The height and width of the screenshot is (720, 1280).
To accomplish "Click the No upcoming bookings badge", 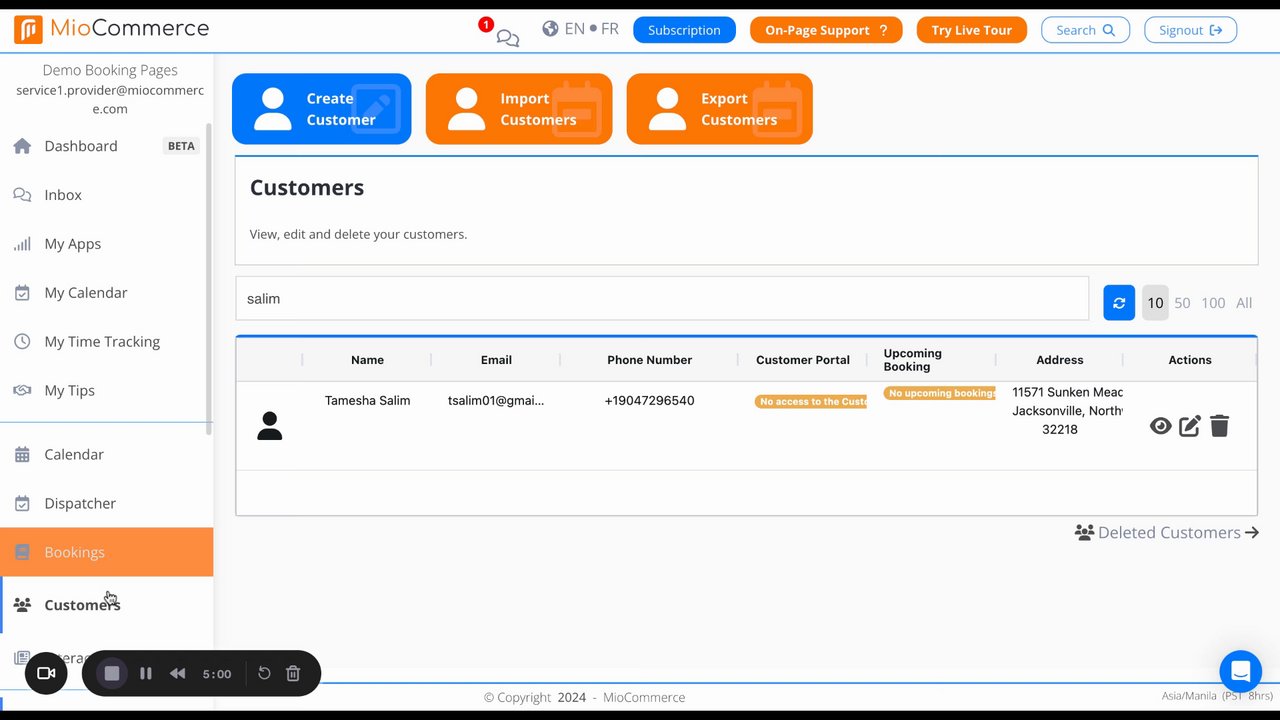I will [x=939, y=393].
